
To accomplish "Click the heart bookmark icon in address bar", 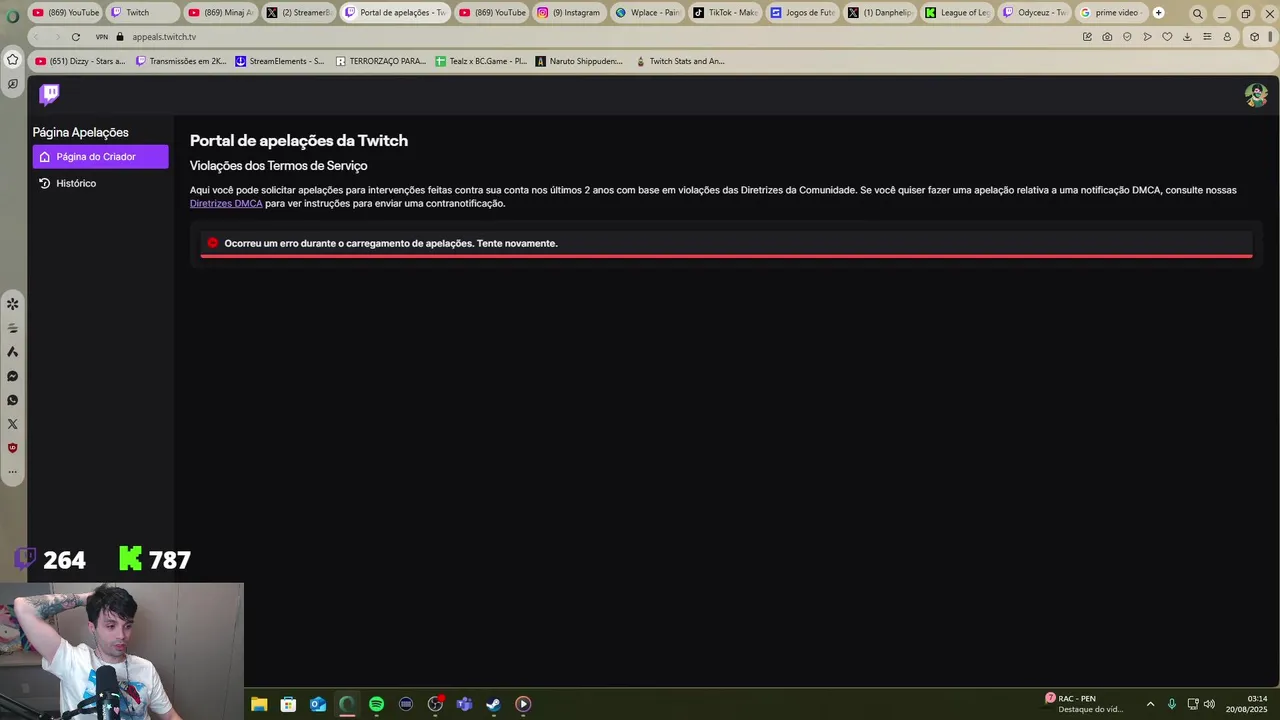I will (1167, 37).
